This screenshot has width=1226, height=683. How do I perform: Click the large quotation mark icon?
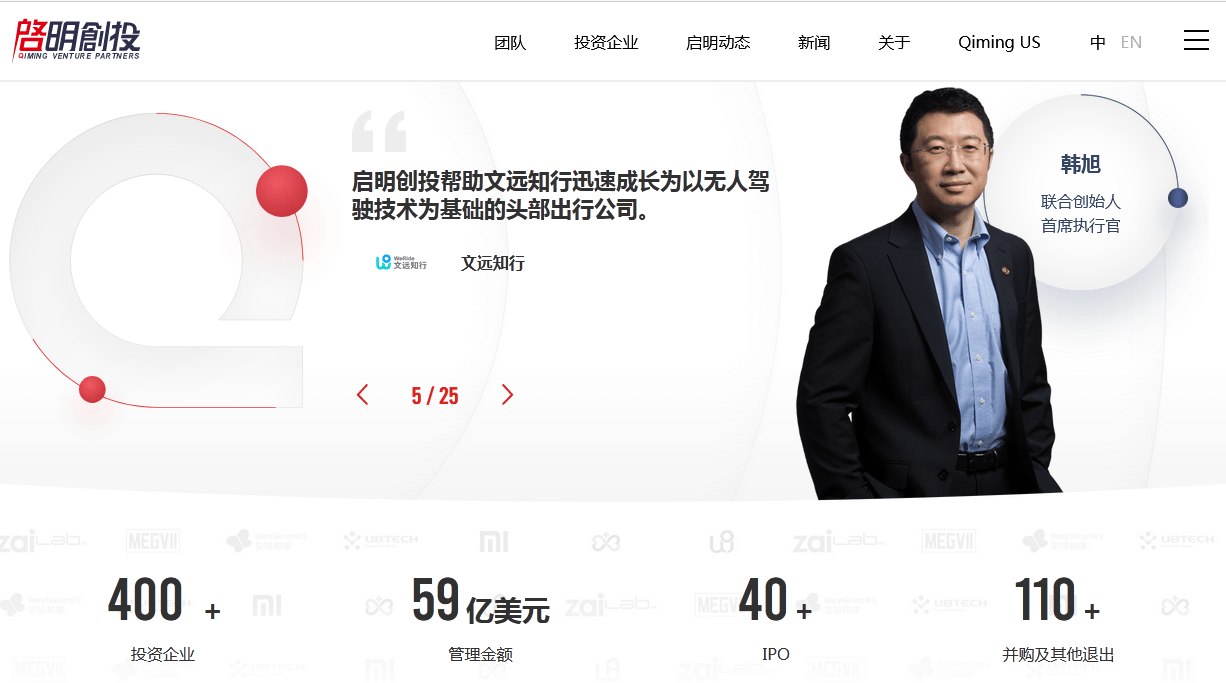(x=379, y=131)
